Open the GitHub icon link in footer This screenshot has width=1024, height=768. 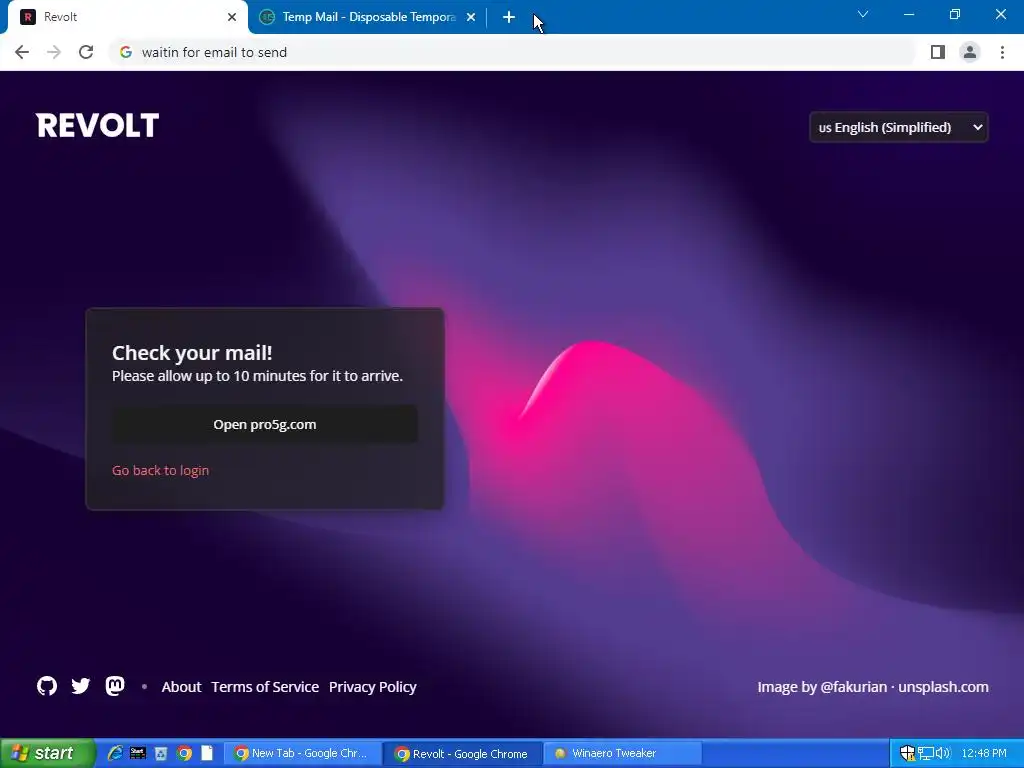click(46, 686)
